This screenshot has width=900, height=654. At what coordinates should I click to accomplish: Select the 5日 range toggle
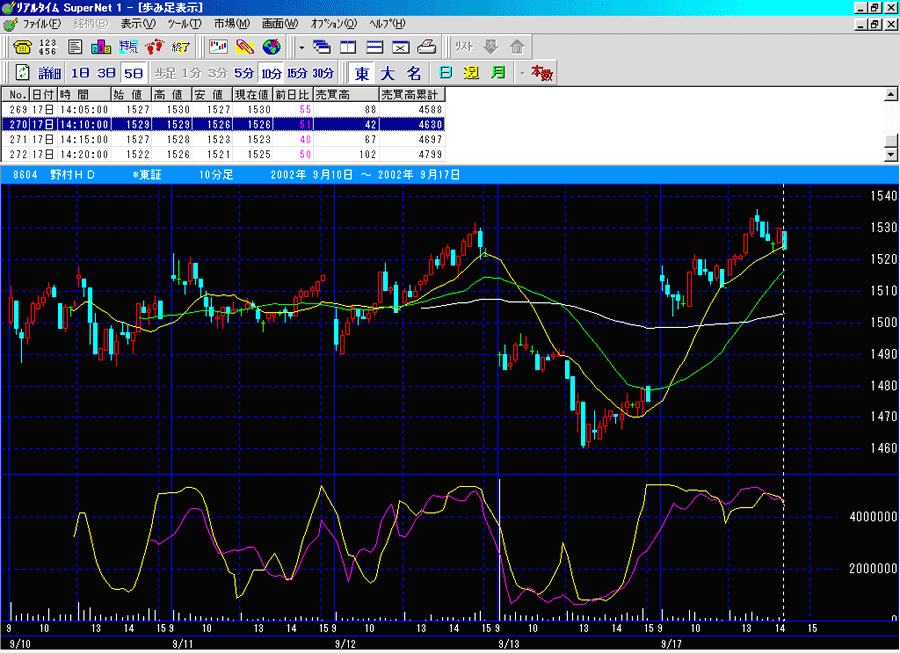[x=133, y=73]
